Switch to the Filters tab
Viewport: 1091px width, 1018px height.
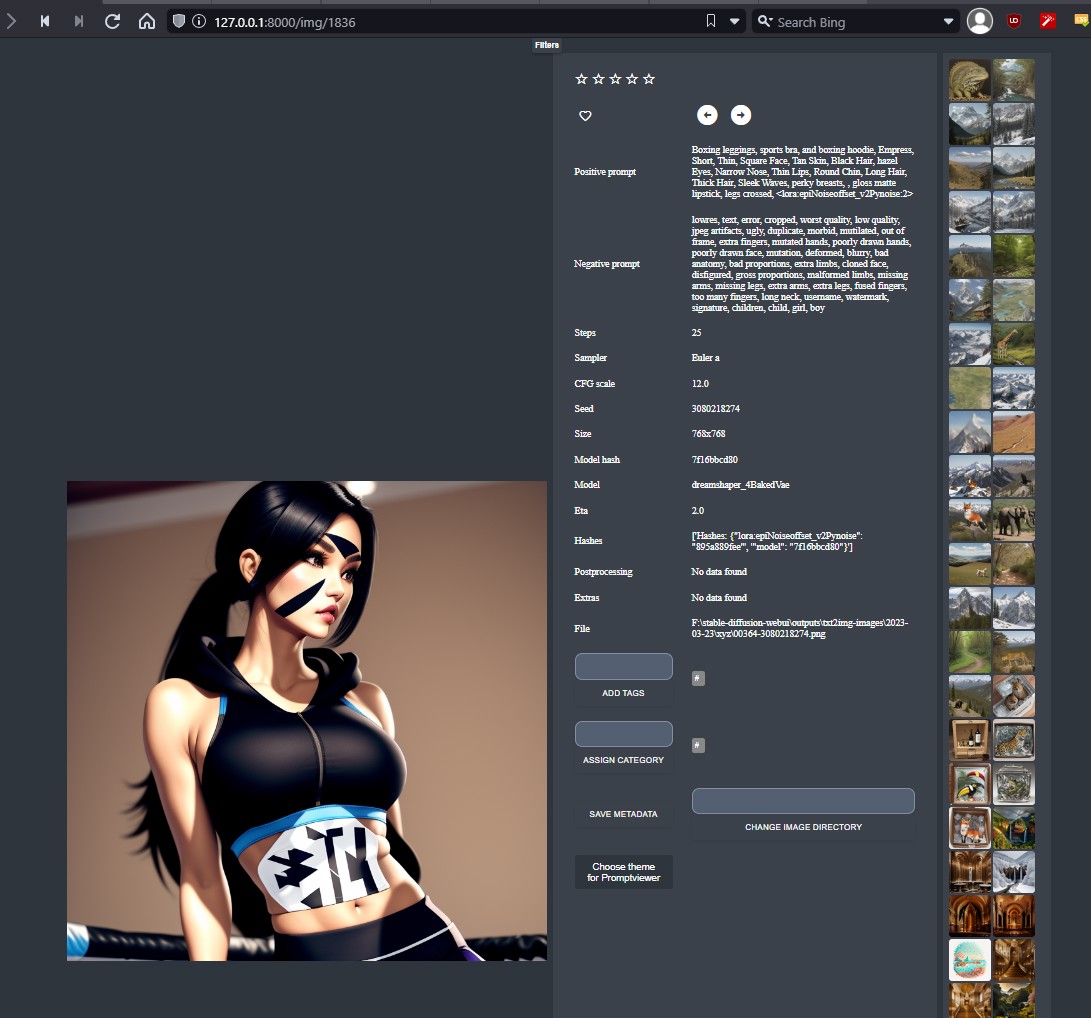tap(547, 45)
